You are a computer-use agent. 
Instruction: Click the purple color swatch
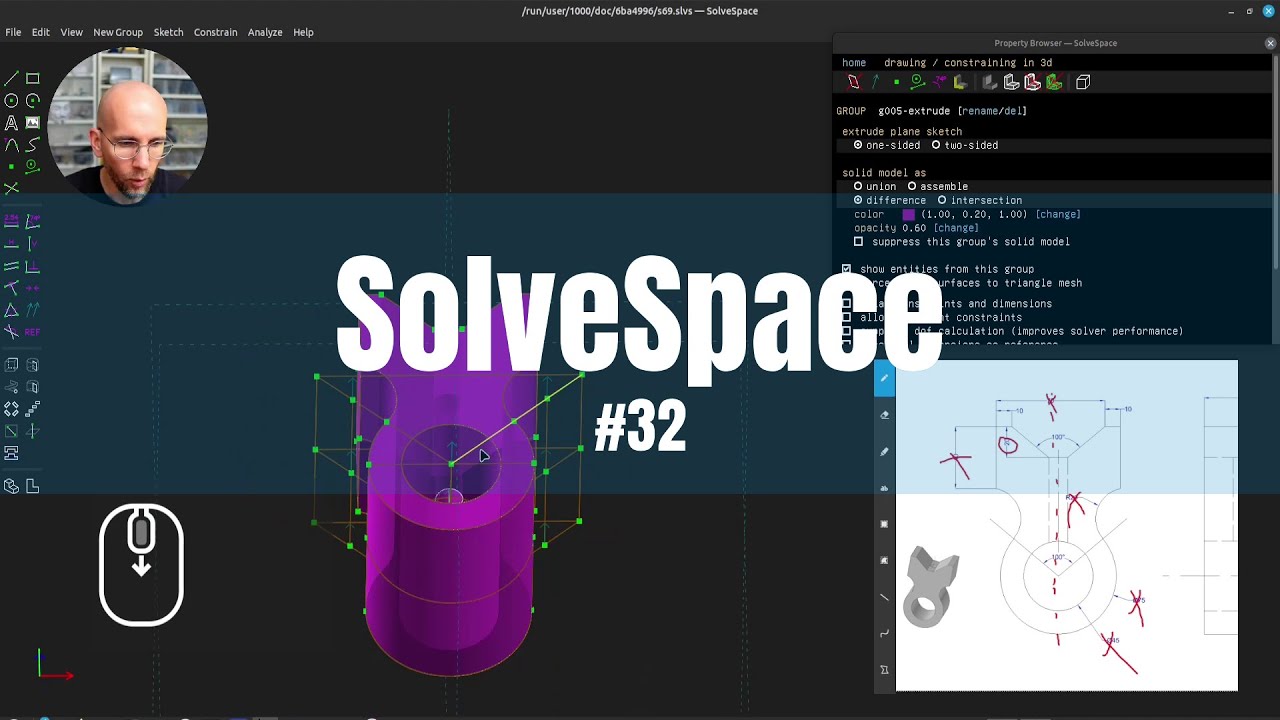click(909, 214)
